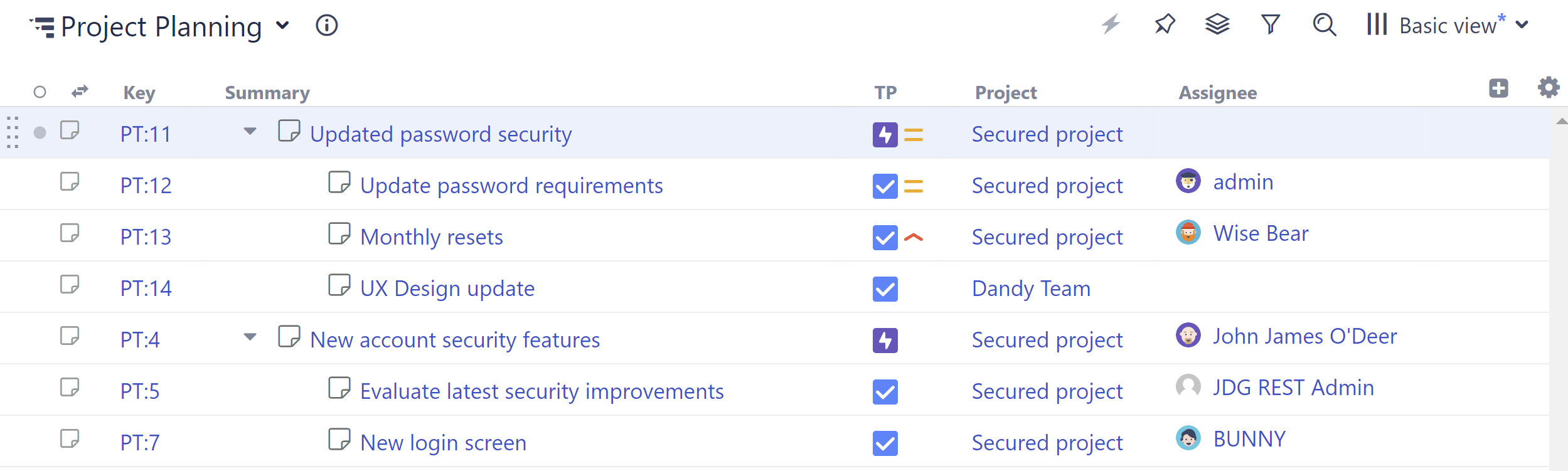Open the Dandy Team project link

tap(1031, 288)
